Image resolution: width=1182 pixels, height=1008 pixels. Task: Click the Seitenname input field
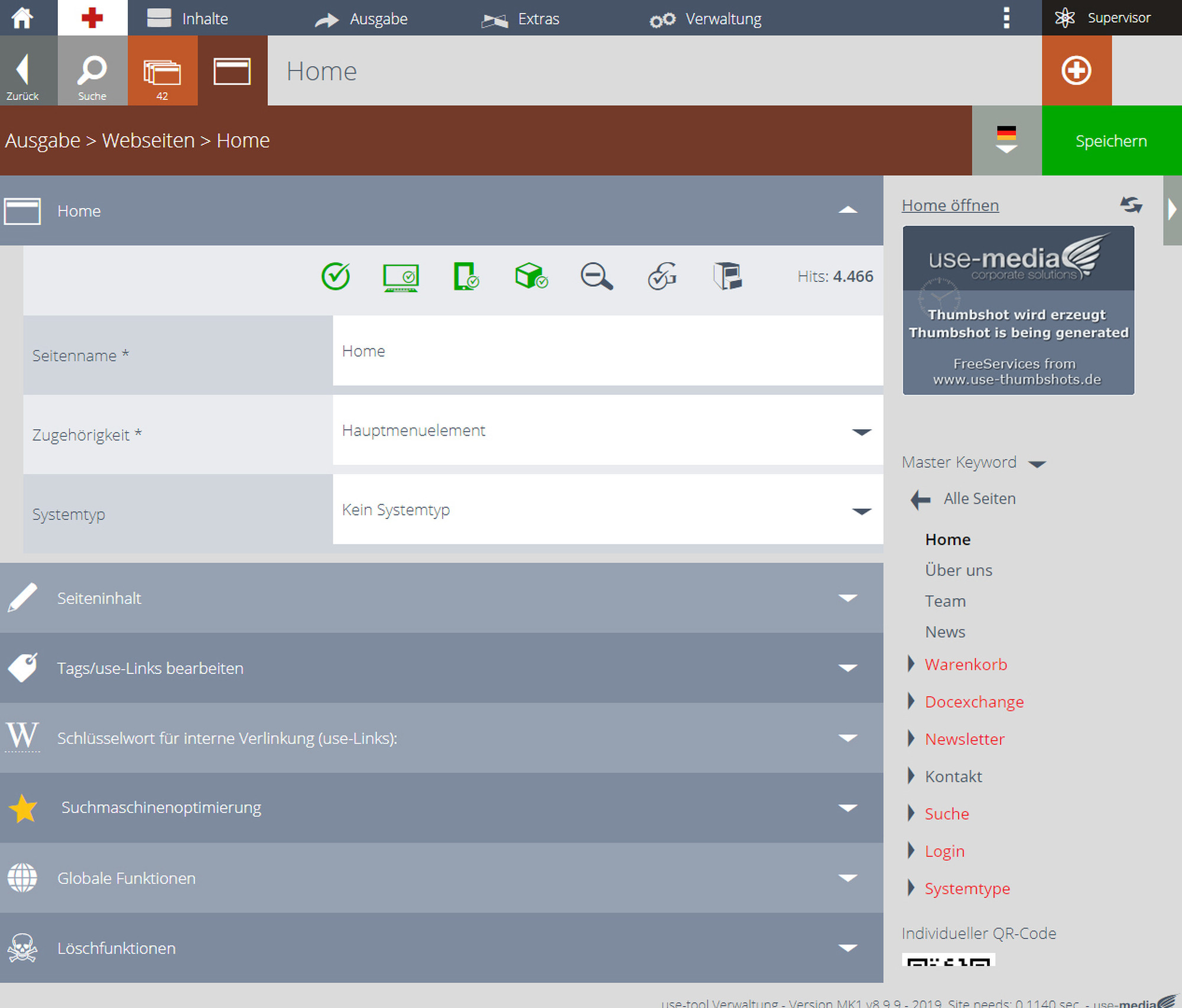[x=608, y=351]
